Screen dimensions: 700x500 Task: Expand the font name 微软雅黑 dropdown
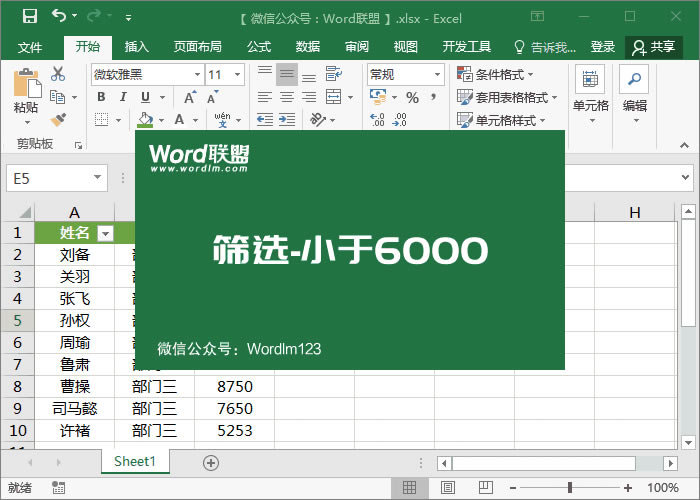[196, 74]
